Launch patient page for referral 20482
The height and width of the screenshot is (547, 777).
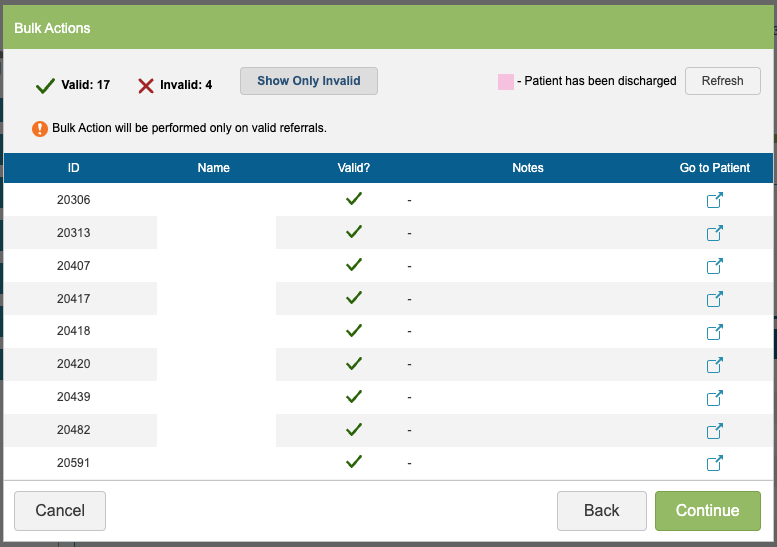[714, 431]
